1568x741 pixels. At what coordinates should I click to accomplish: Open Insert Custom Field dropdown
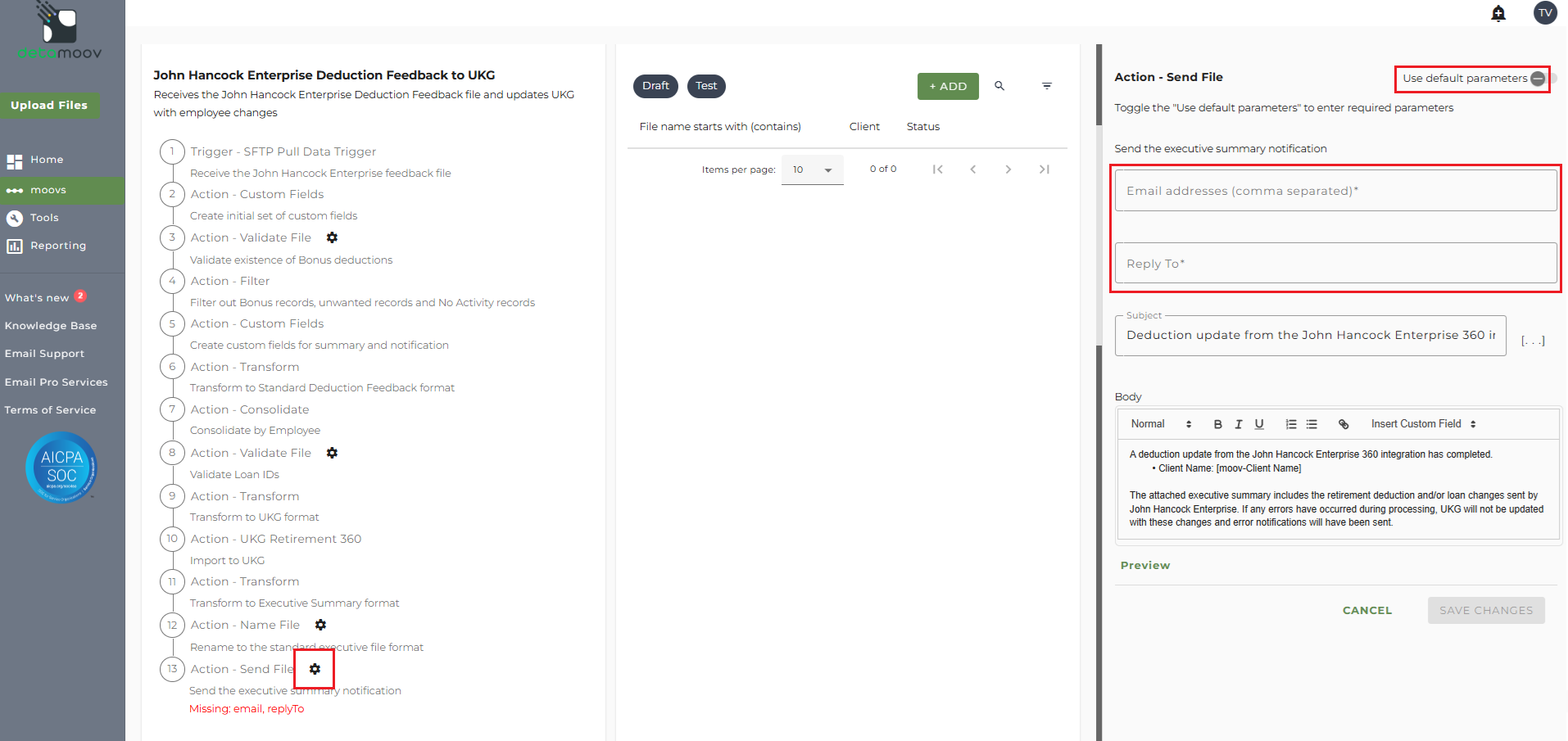[x=1424, y=424]
